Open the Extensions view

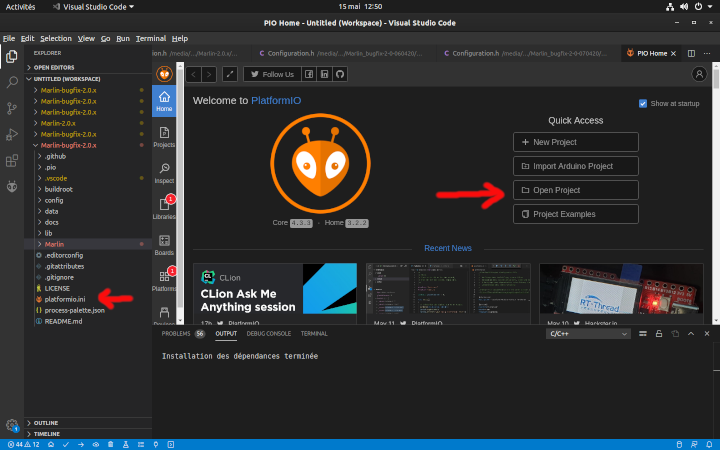pos(12,161)
